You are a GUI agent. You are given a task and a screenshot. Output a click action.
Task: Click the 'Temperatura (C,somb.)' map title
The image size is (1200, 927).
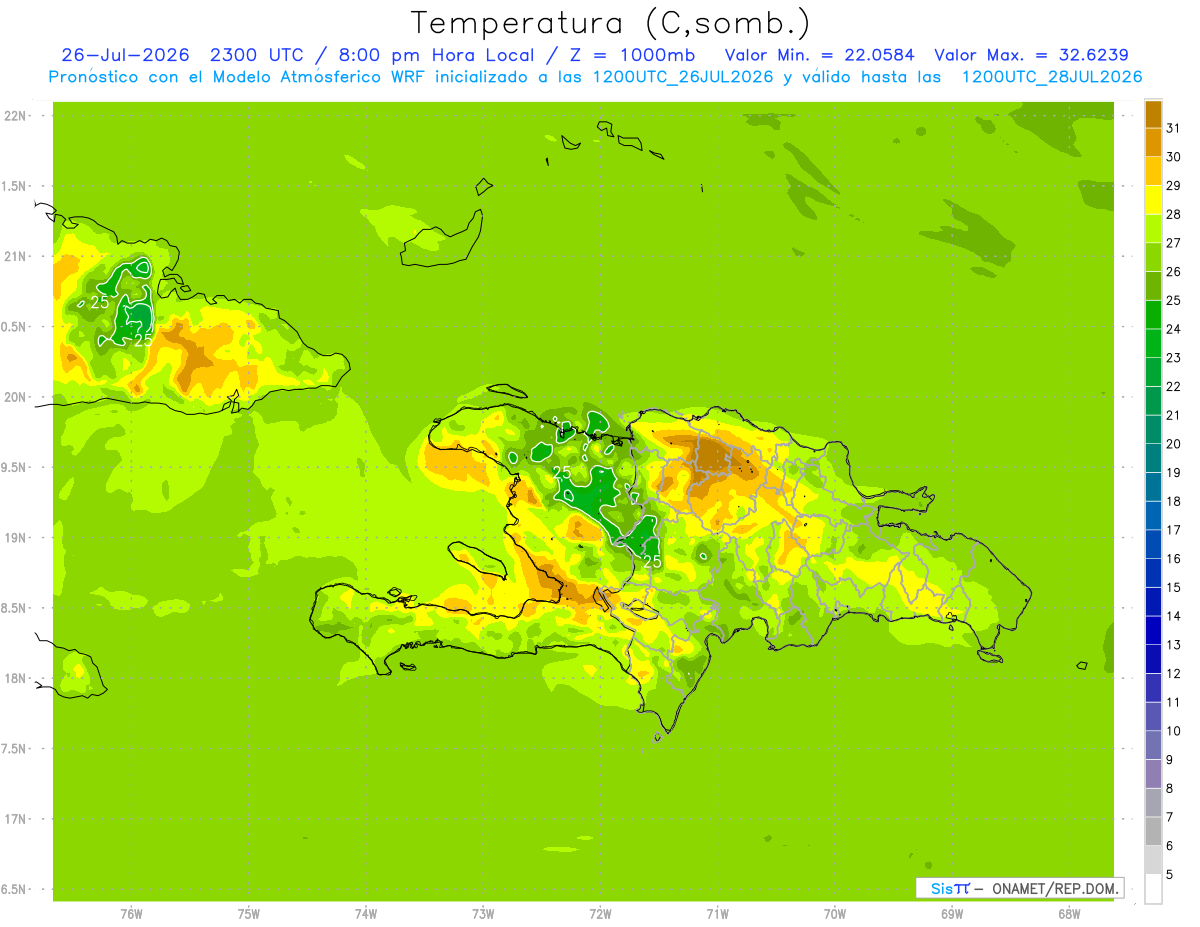click(x=611, y=23)
